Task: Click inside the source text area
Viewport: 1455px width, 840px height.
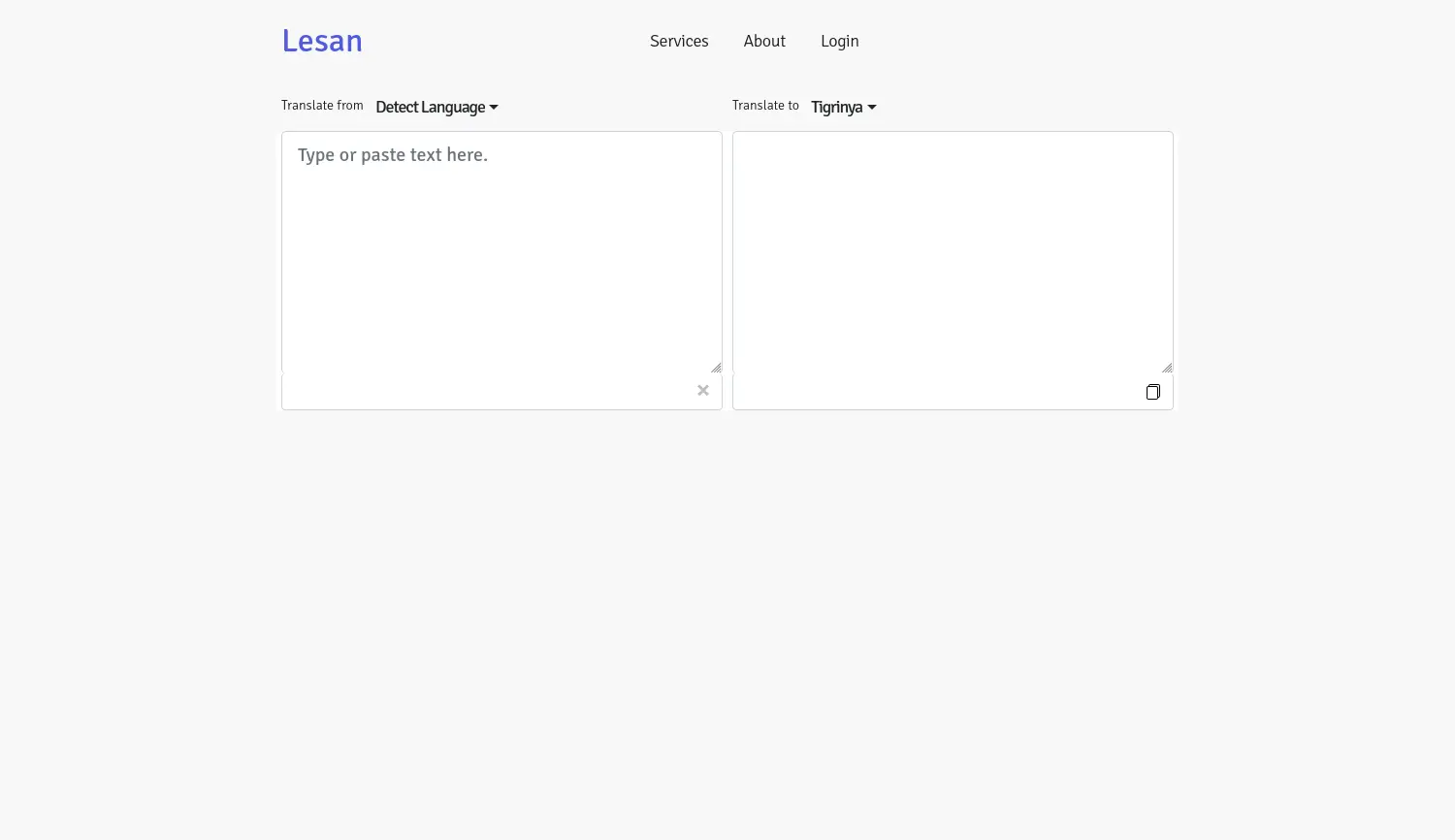Action: tap(501, 252)
